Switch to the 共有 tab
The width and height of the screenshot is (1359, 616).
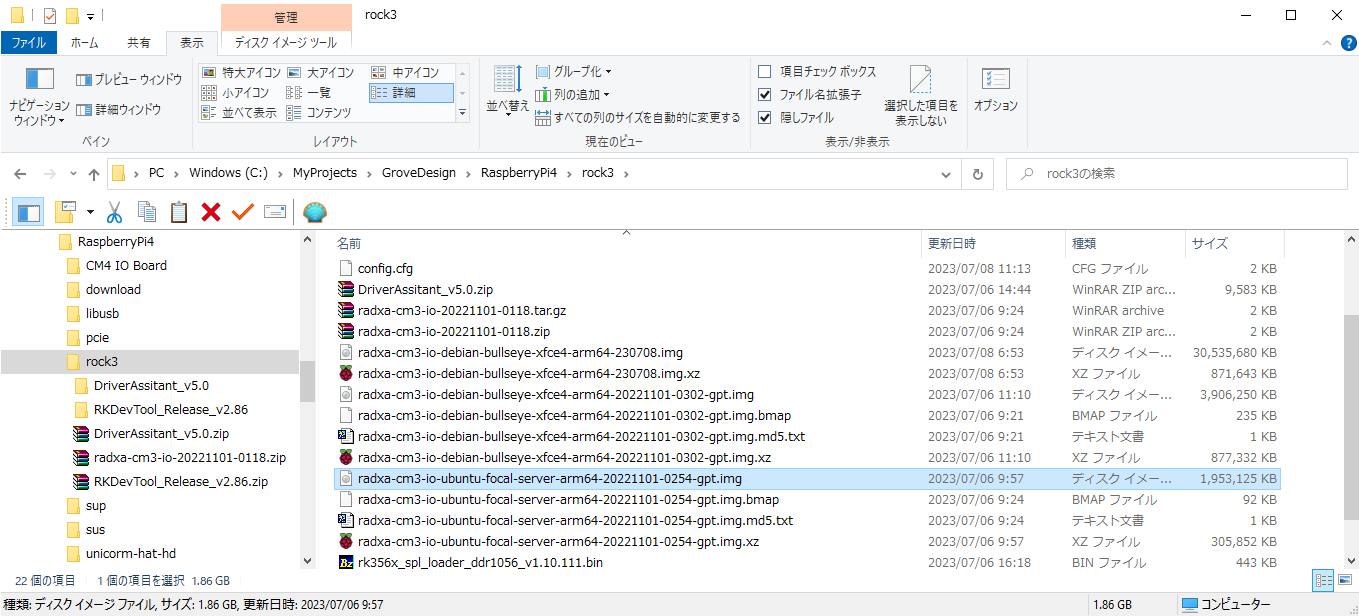click(139, 43)
